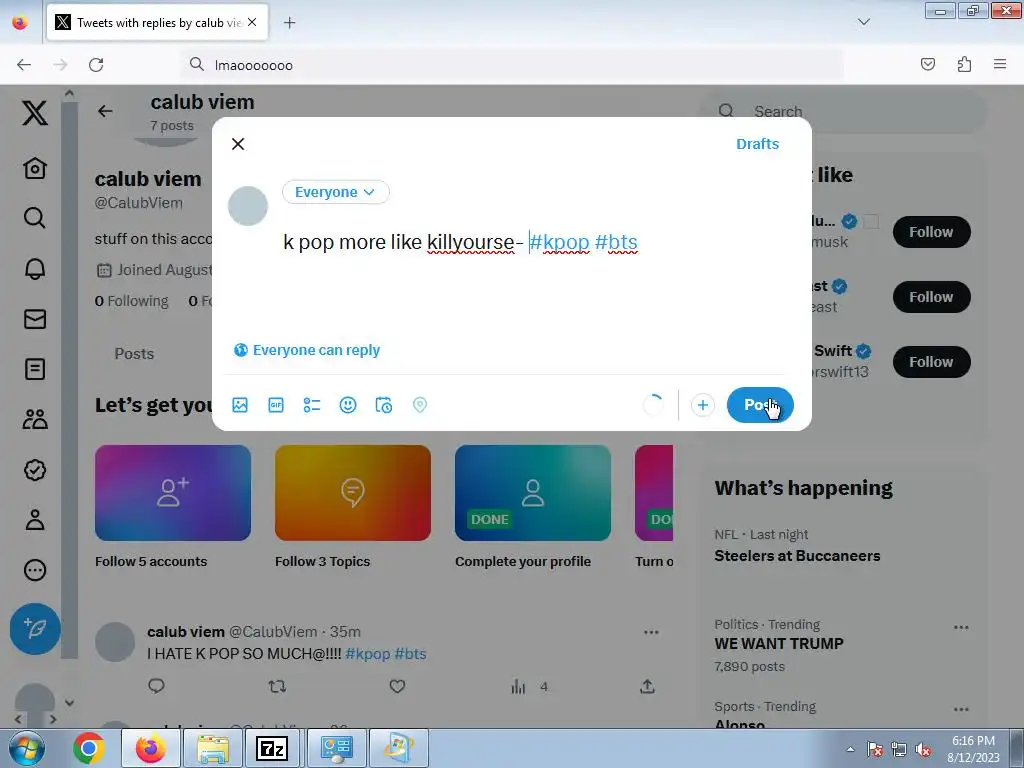
Task: Open Notifications bell in sidebar
Action: pos(35,268)
